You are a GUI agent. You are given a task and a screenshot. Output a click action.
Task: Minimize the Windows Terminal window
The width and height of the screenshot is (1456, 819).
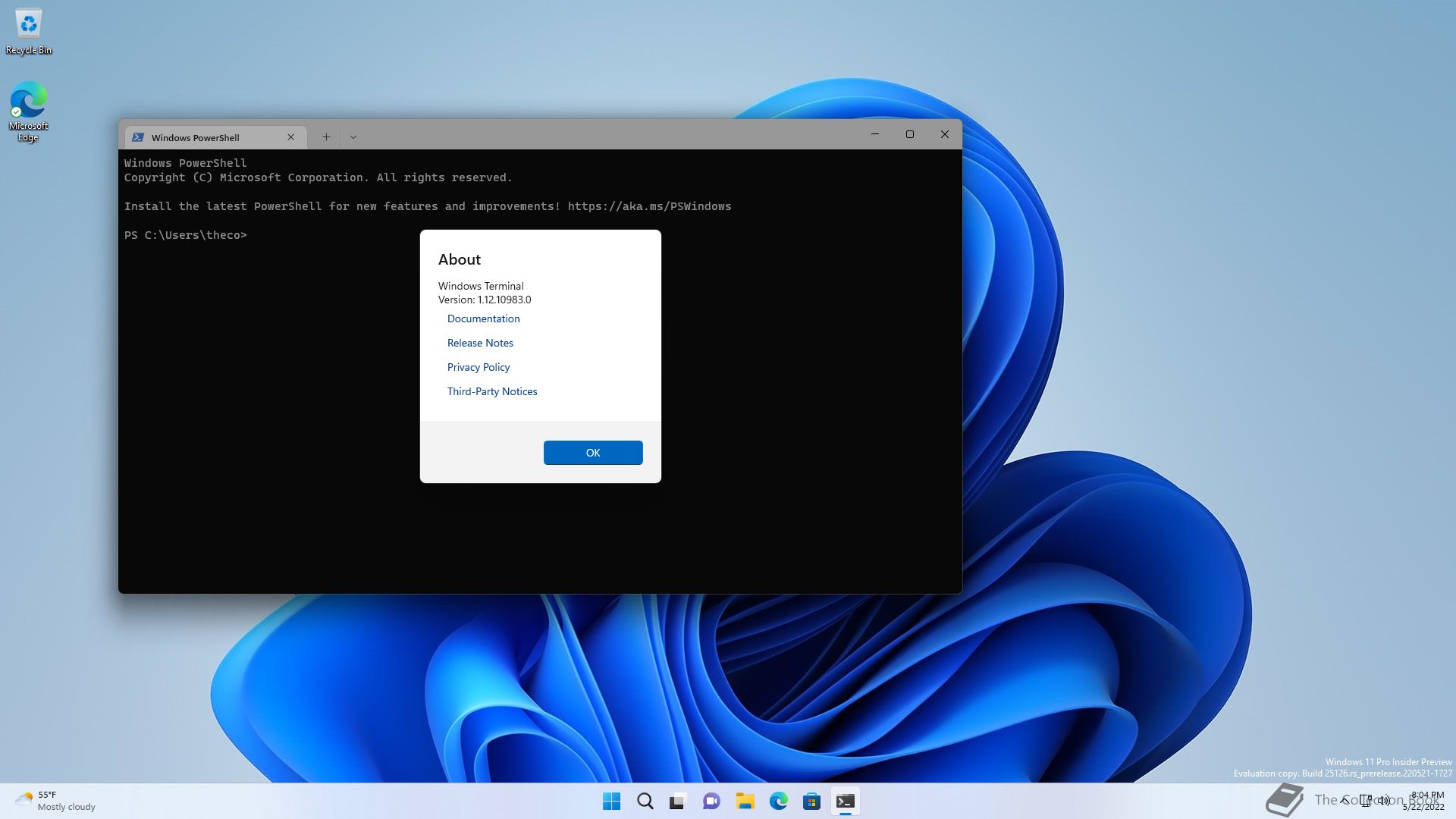[875, 134]
